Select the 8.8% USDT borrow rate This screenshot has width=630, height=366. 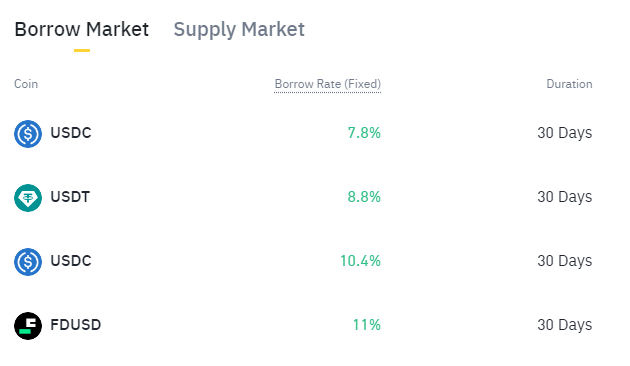coord(364,197)
